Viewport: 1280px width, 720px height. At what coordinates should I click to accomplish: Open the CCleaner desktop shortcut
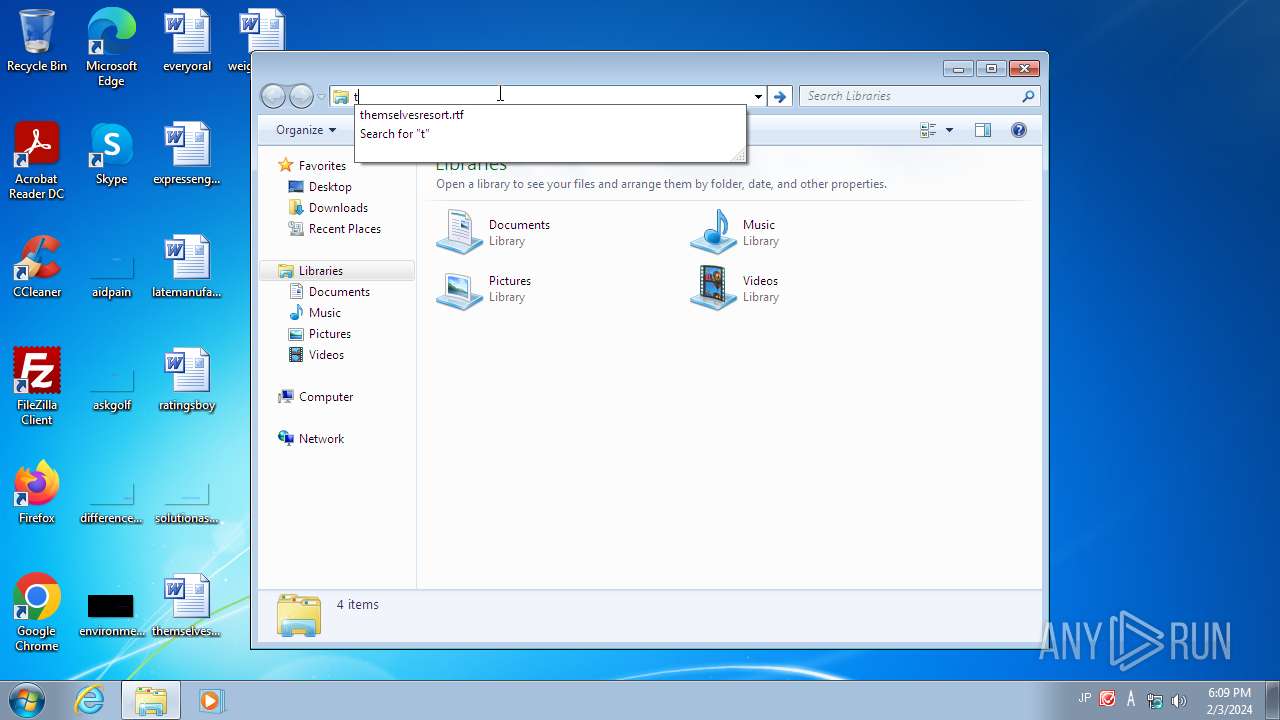point(37,267)
